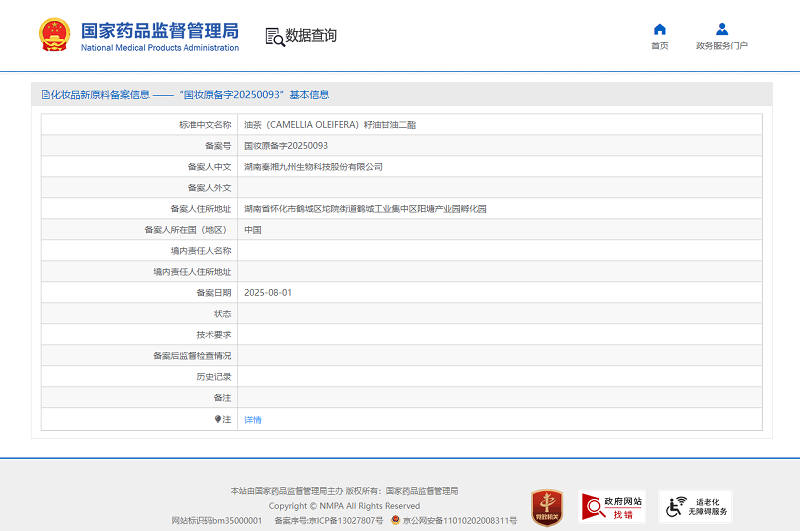Click the 数据查询 search document icon
This screenshot has width=800, height=531.
pos(274,37)
